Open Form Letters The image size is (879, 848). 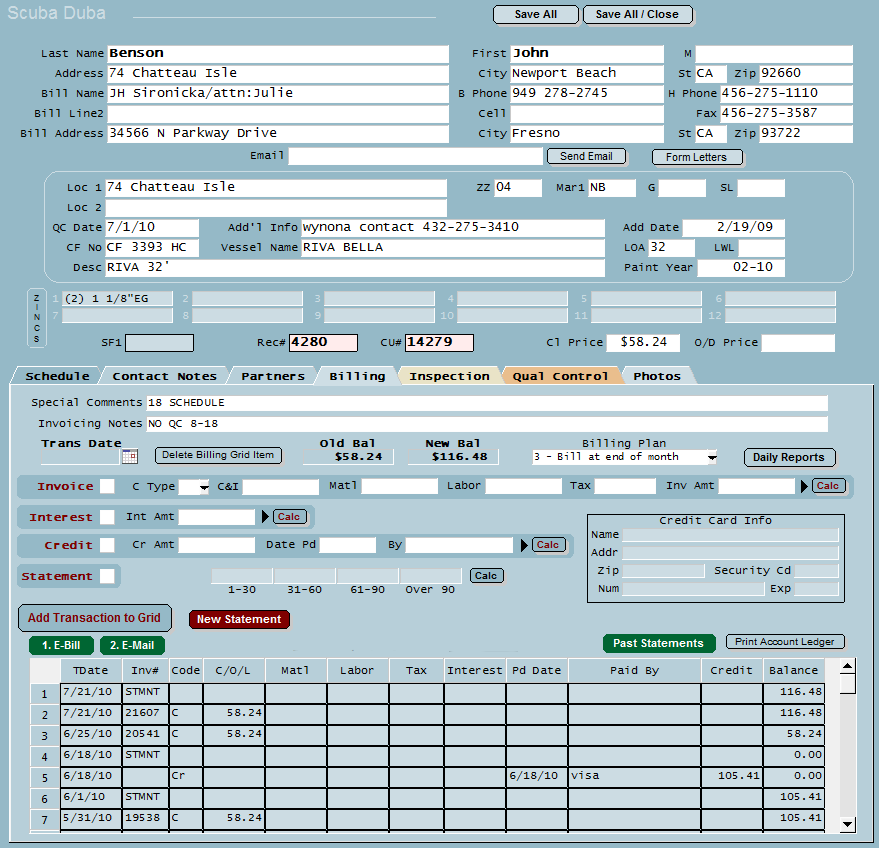[x=697, y=157]
